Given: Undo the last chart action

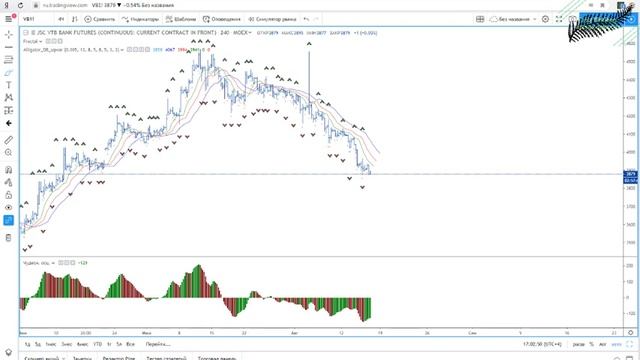Looking at the screenshot, I should tap(306, 19).
